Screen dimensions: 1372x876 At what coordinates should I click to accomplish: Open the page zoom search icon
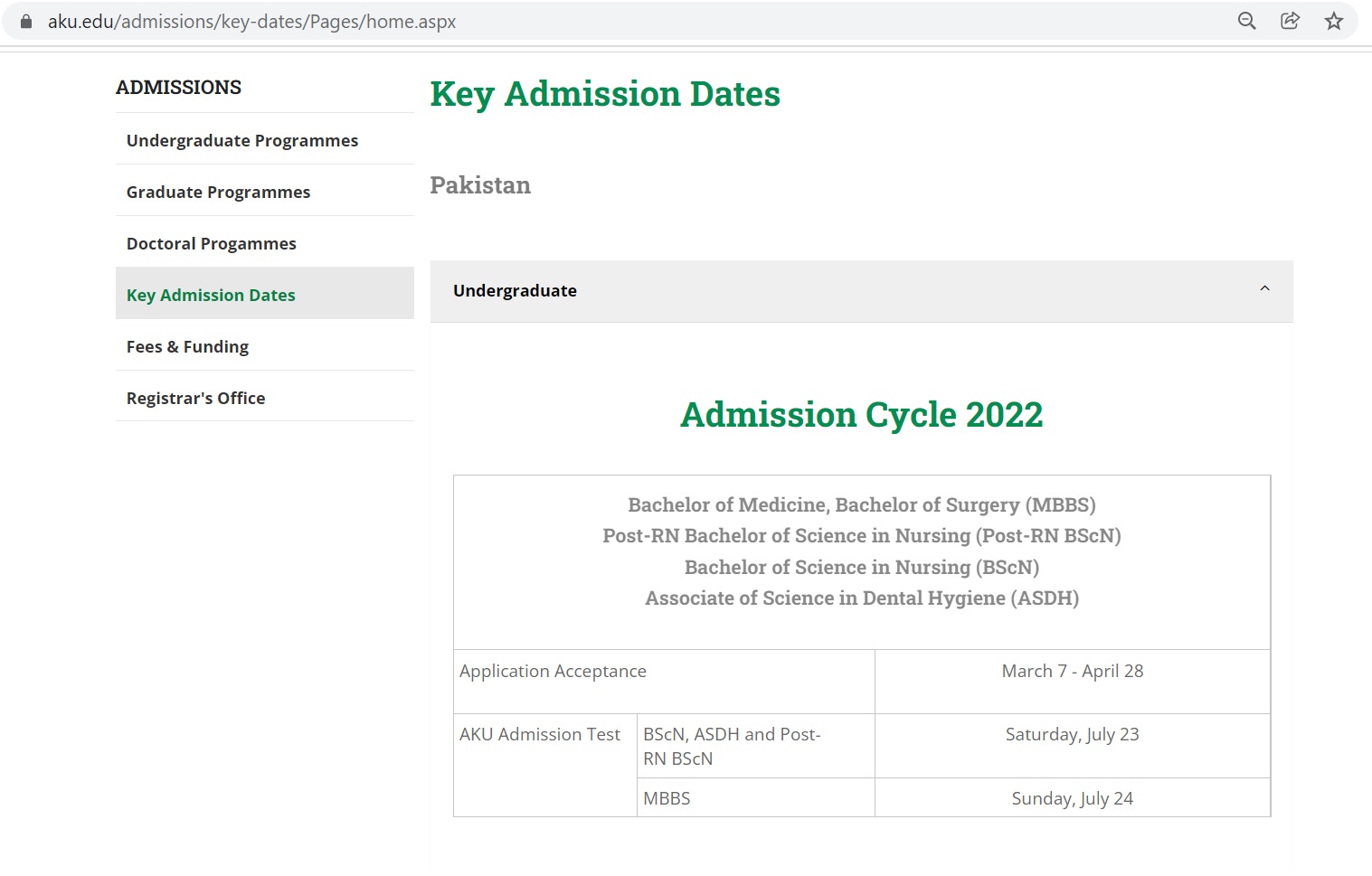[x=1246, y=21]
